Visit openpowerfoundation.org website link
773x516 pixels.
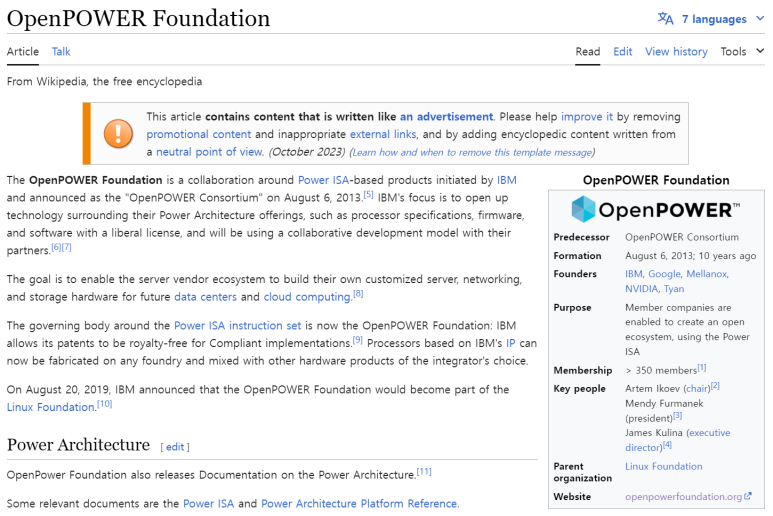coord(683,497)
